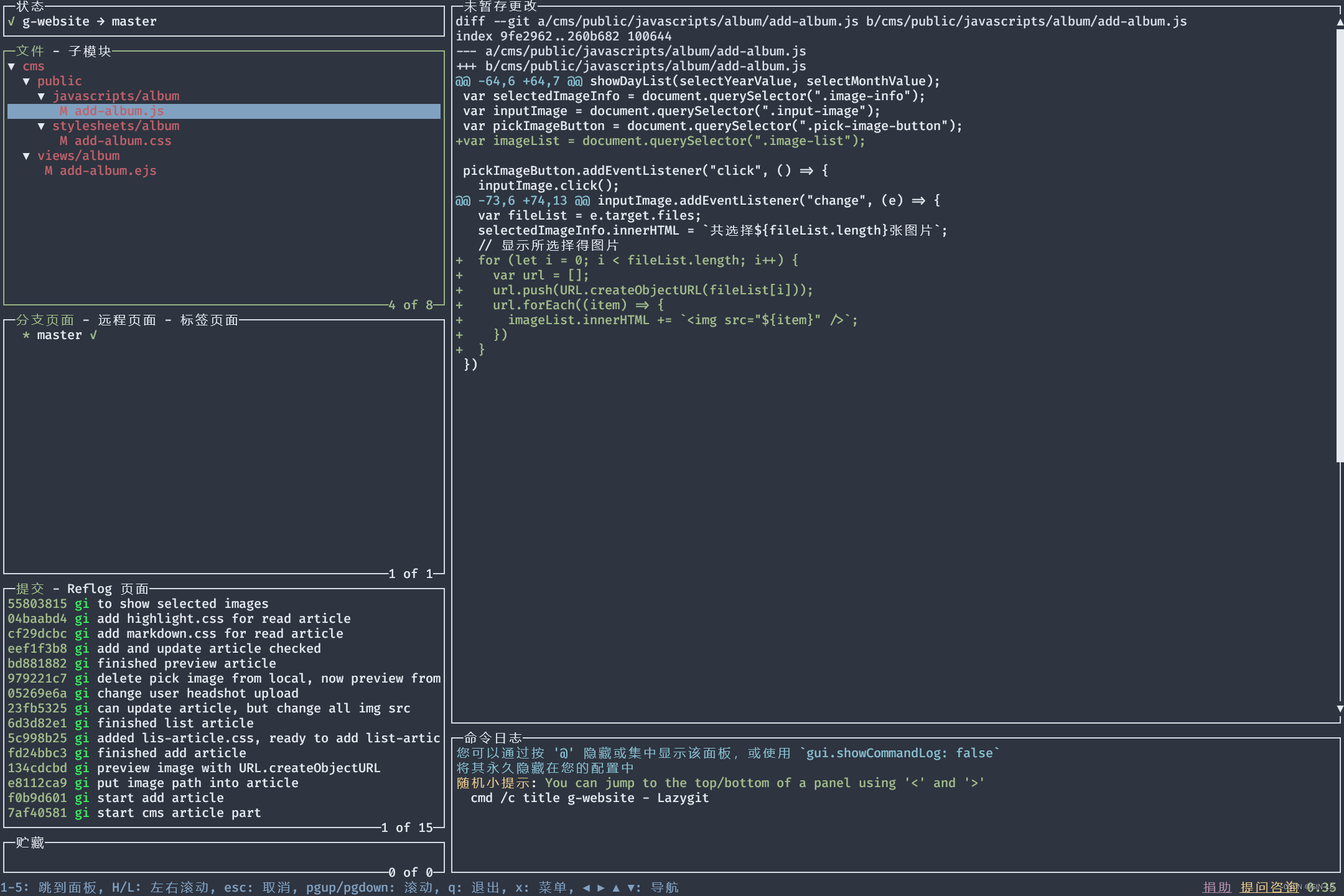The height and width of the screenshot is (896, 1344).
Task: Collapse the cms folder tree arrow
Action: click(x=11, y=67)
